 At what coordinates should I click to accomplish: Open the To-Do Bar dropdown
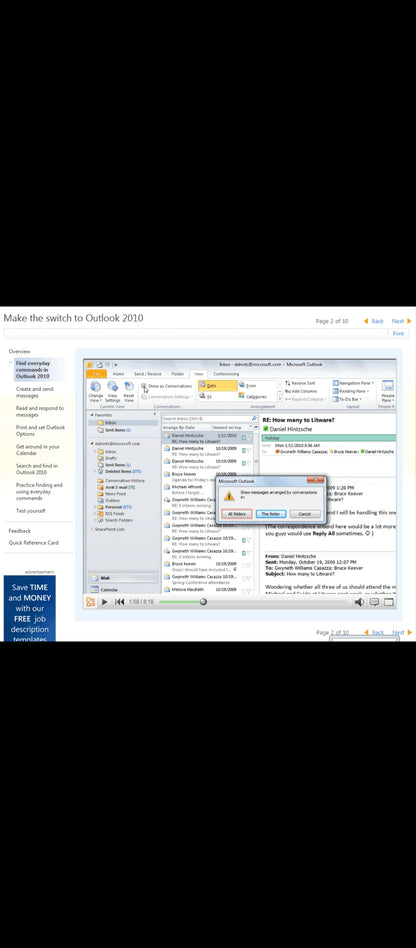coord(347,399)
